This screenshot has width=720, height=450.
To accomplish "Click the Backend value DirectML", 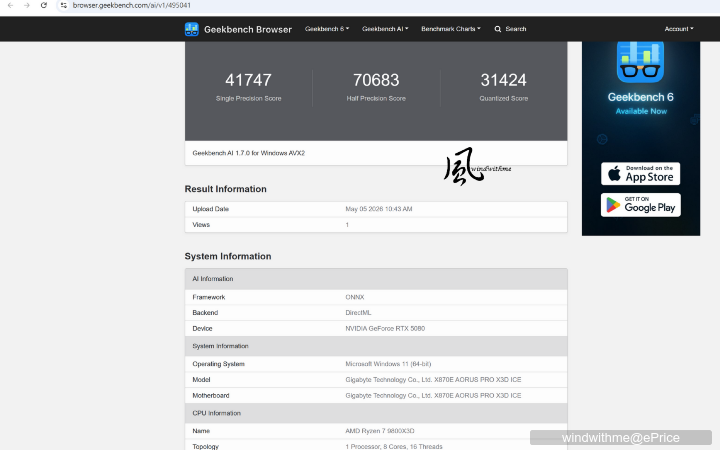I will pos(358,313).
